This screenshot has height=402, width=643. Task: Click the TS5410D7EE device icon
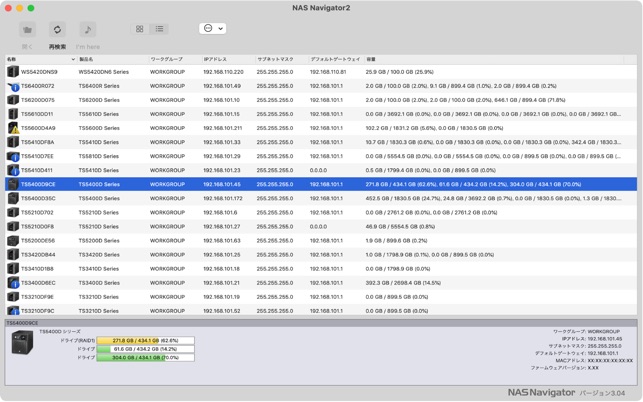[13, 156]
